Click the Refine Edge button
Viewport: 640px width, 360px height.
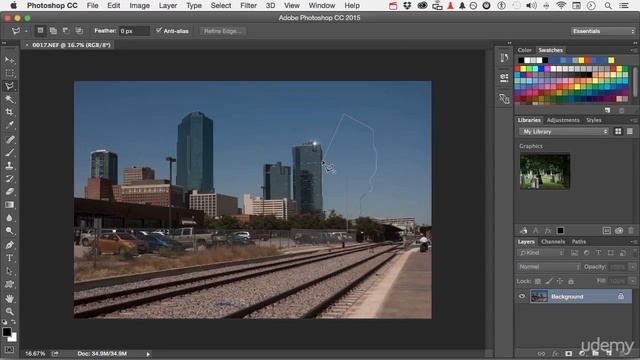pyautogui.click(x=222, y=31)
